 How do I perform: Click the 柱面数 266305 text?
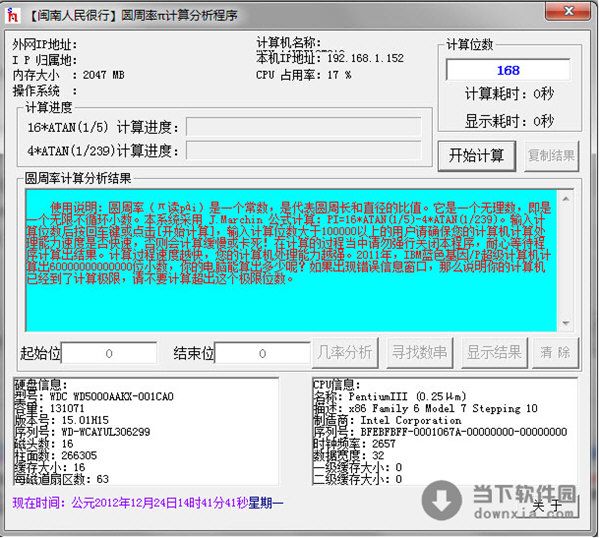55,455
